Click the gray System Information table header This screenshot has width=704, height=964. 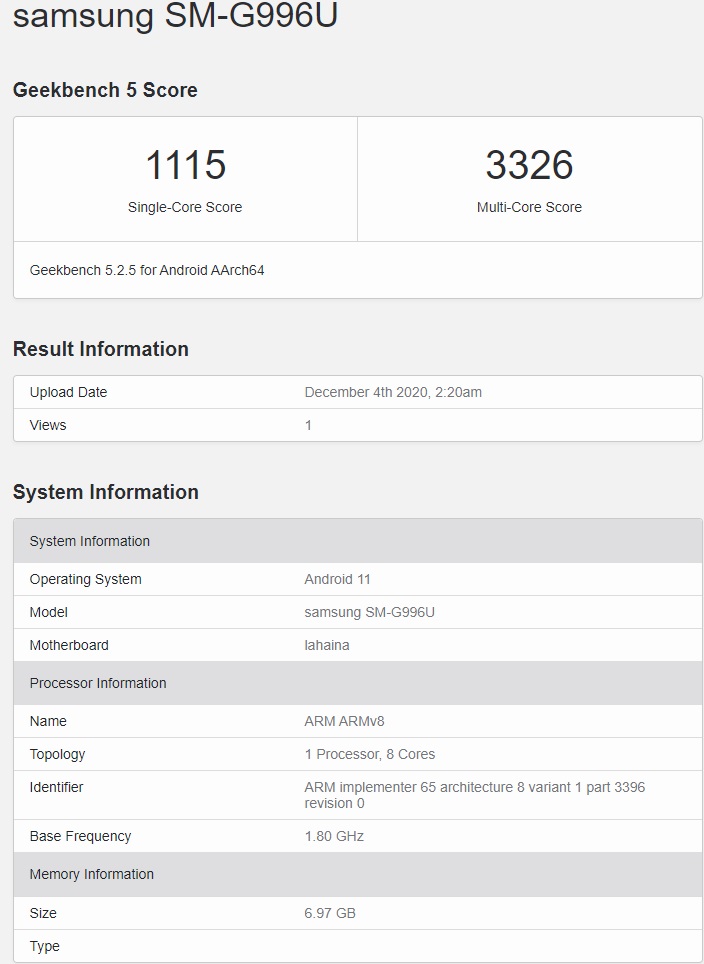[358, 541]
